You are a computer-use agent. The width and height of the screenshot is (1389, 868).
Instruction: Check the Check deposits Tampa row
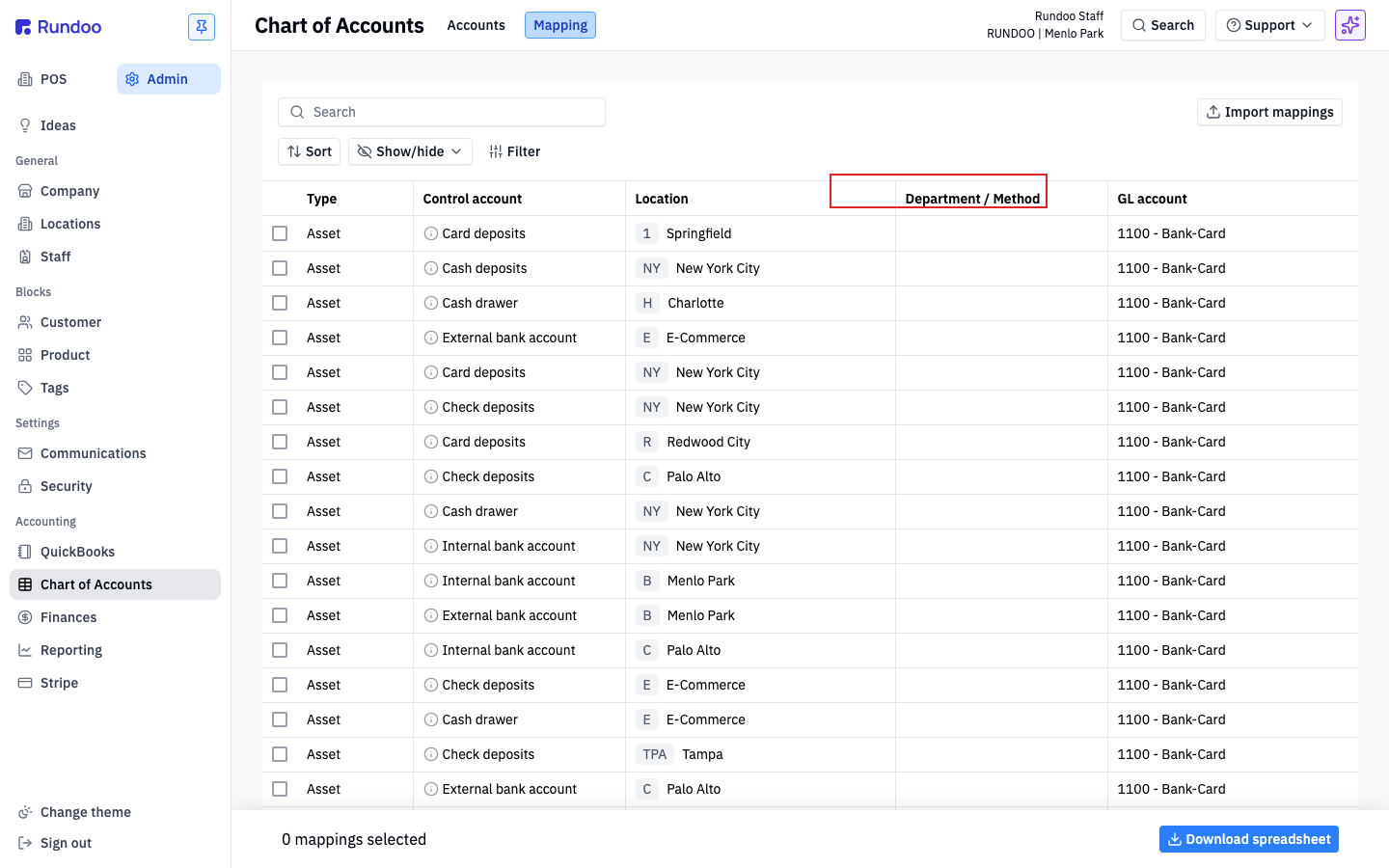click(280, 754)
